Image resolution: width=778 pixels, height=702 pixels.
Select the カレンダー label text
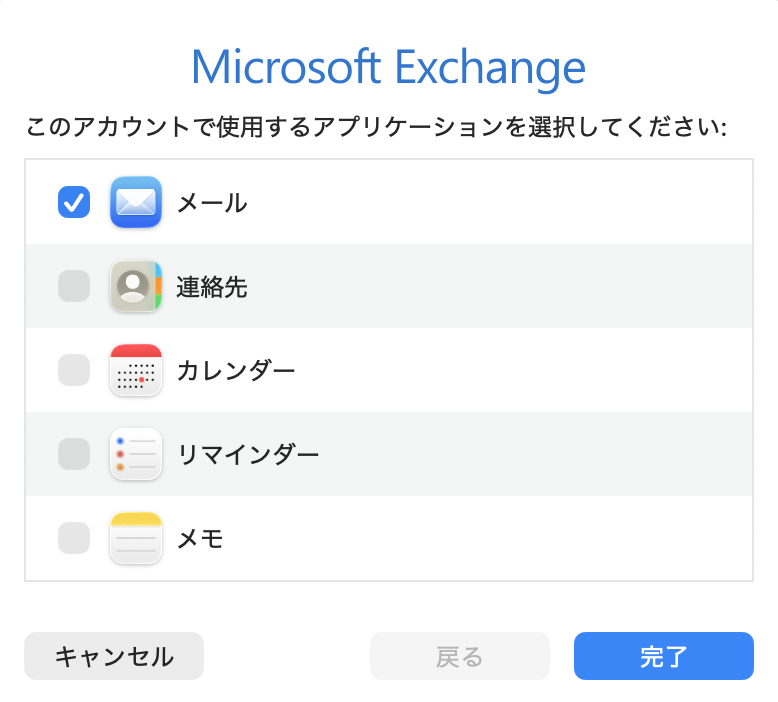[x=236, y=371]
